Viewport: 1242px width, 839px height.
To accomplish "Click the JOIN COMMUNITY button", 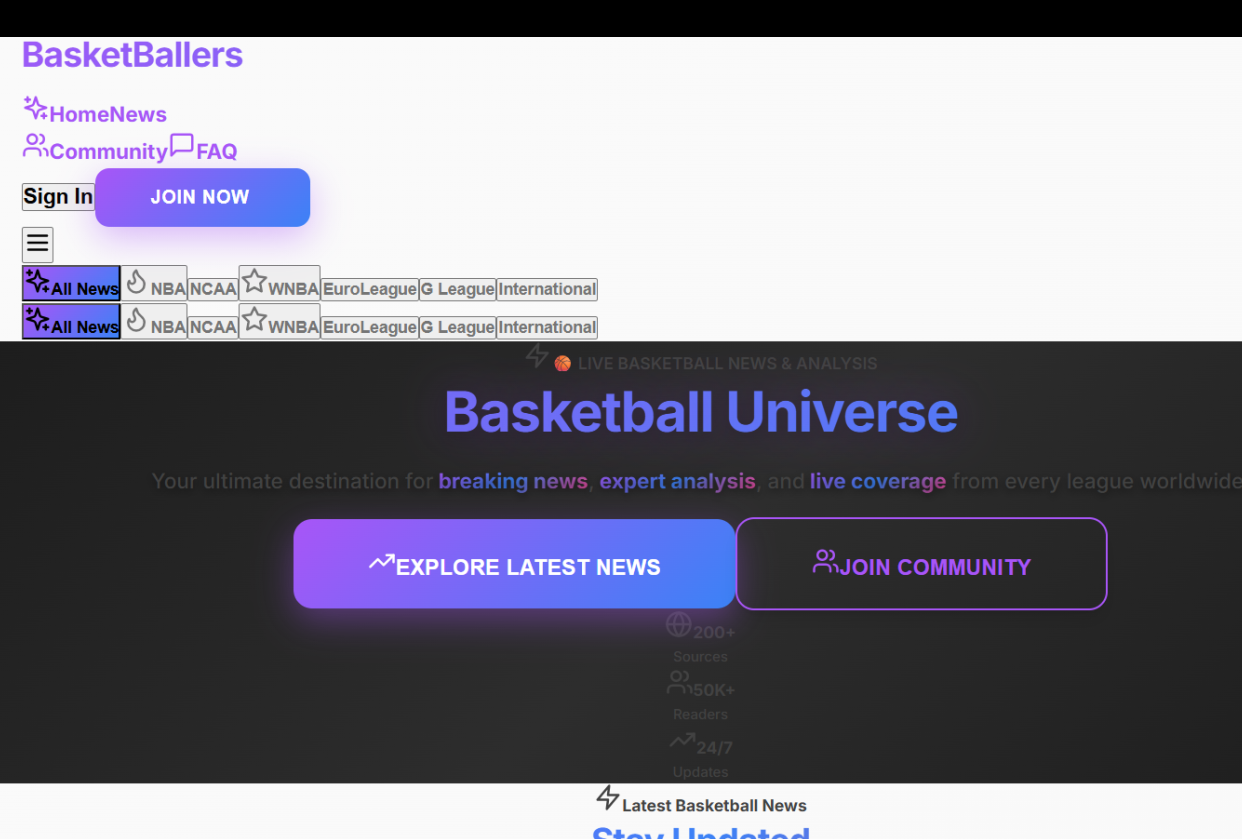I will [921, 564].
